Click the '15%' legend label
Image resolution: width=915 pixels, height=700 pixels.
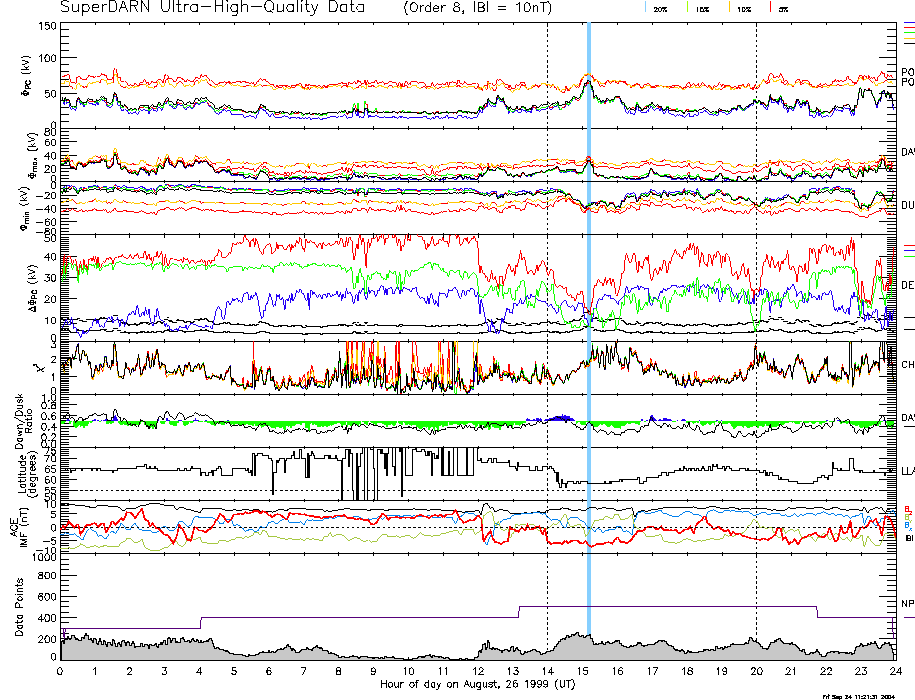702,9
